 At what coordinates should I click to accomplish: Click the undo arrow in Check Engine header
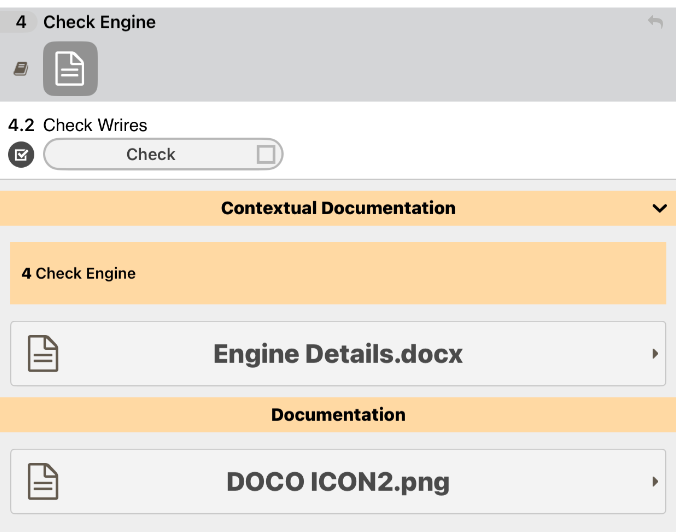[655, 22]
